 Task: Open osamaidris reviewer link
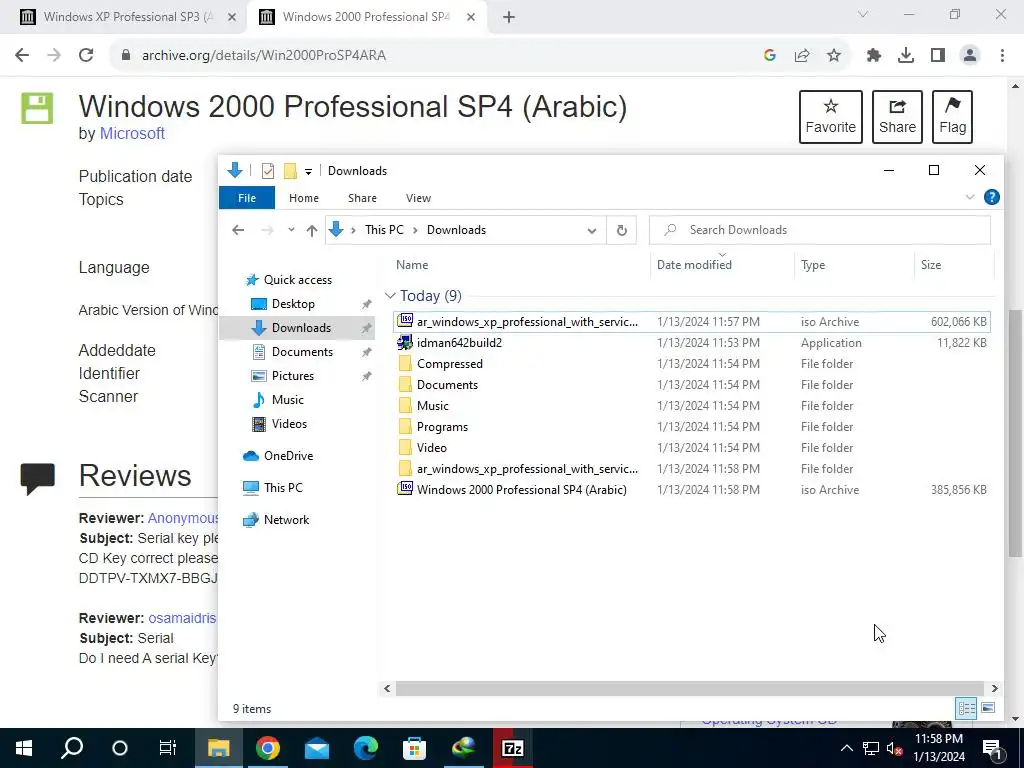click(182, 618)
